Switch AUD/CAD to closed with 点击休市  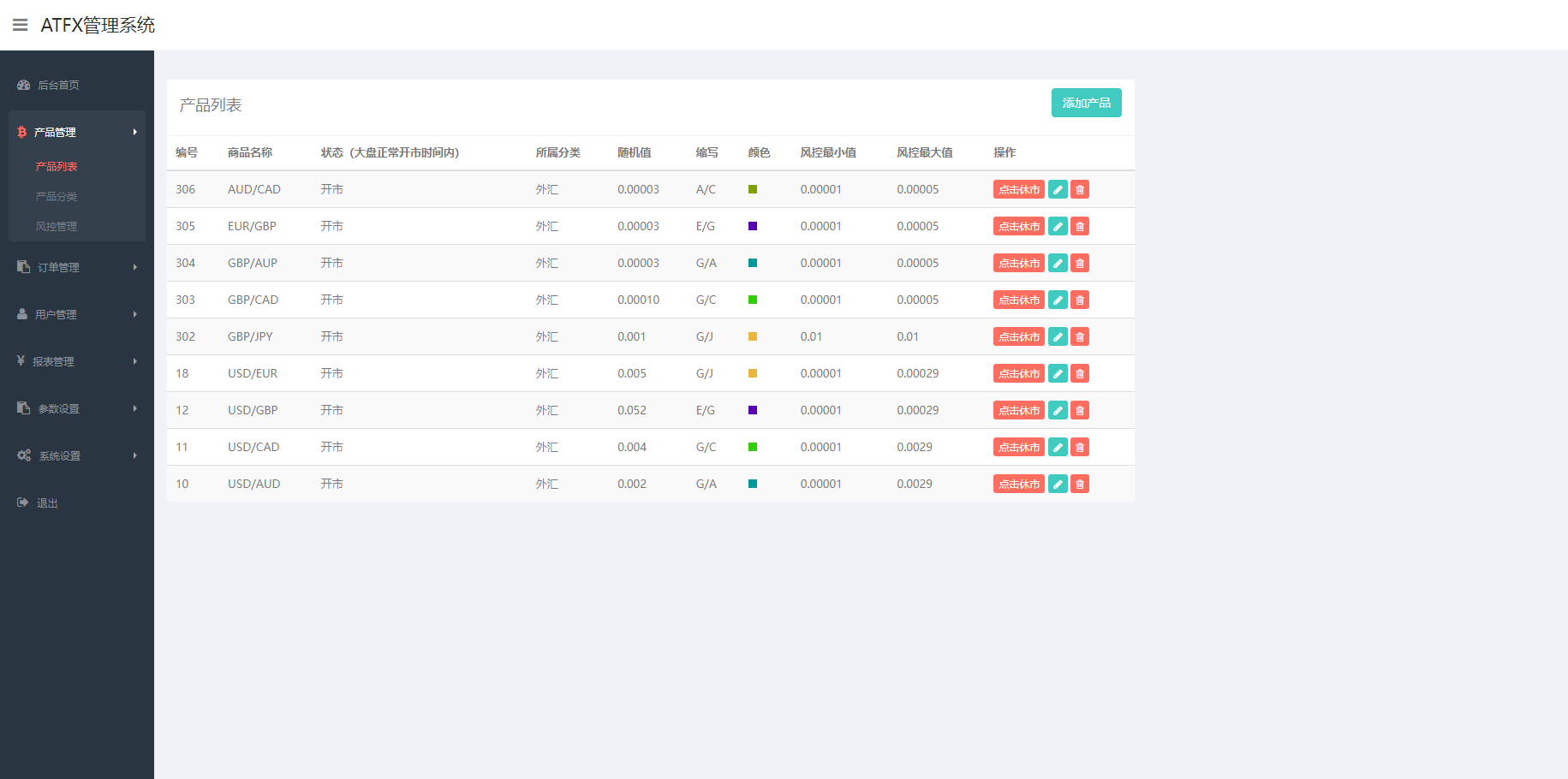(x=1018, y=189)
